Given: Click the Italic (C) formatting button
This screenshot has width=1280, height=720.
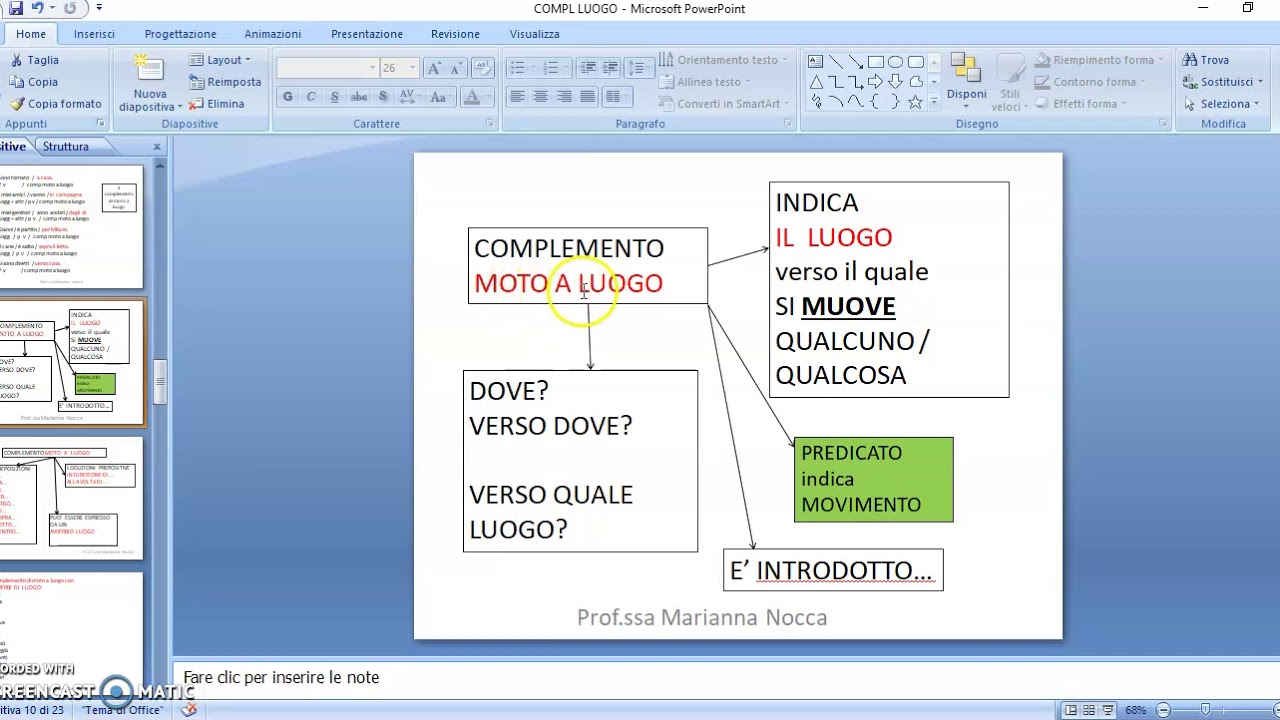Looking at the screenshot, I should 311,97.
